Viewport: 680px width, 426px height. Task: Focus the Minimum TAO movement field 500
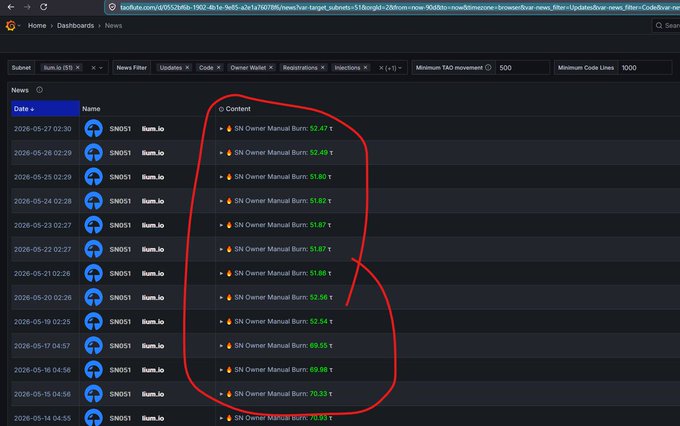[523, 68]
